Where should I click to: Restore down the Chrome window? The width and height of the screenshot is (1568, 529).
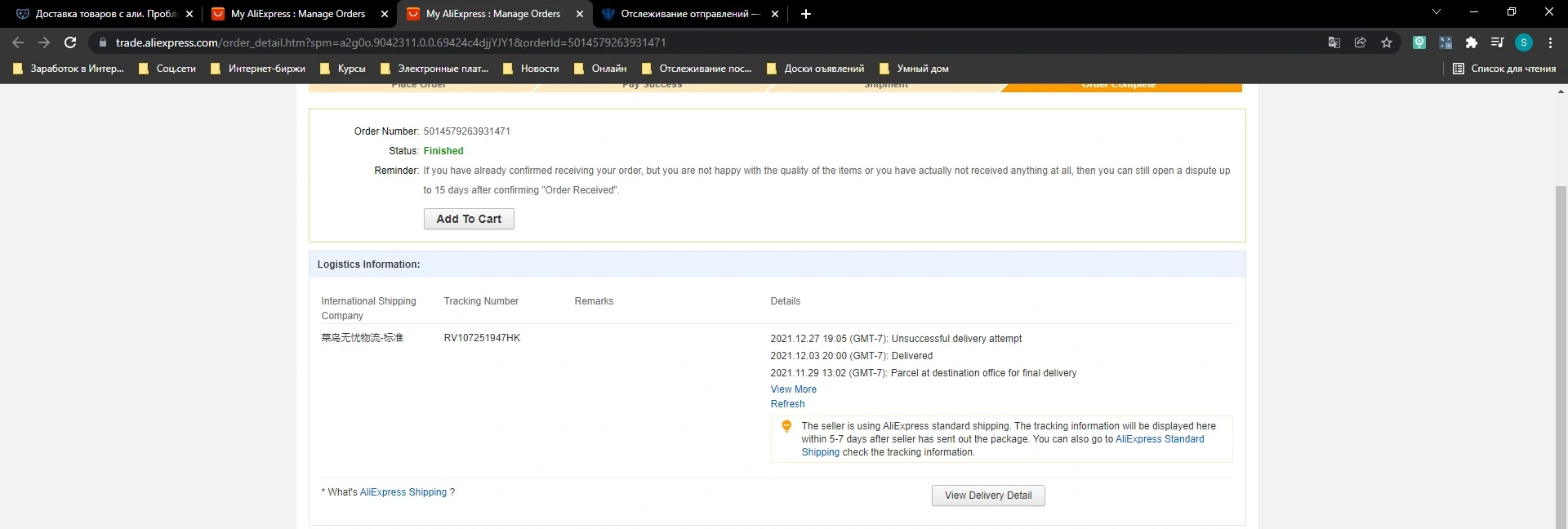(x=1512, y=12)
